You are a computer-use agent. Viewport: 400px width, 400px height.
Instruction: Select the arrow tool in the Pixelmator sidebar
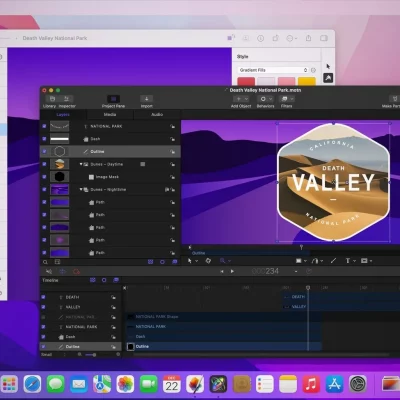tap(328, 66)
